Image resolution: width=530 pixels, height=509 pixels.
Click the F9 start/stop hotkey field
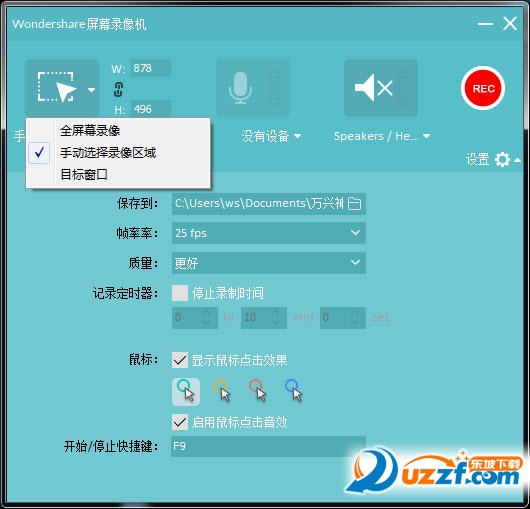click(268, 446)
